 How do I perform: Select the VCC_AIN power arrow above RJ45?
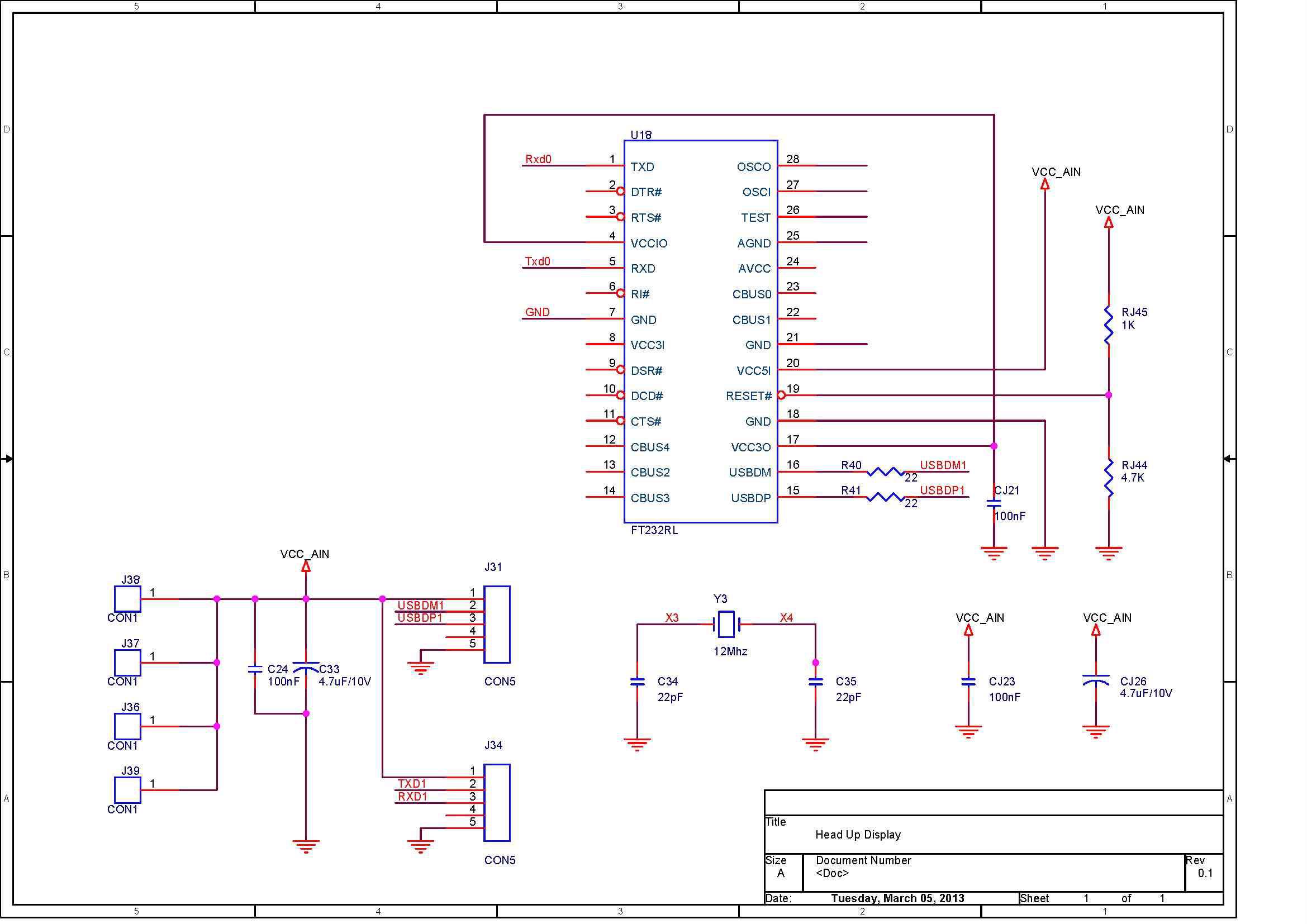coord(1108,222)
